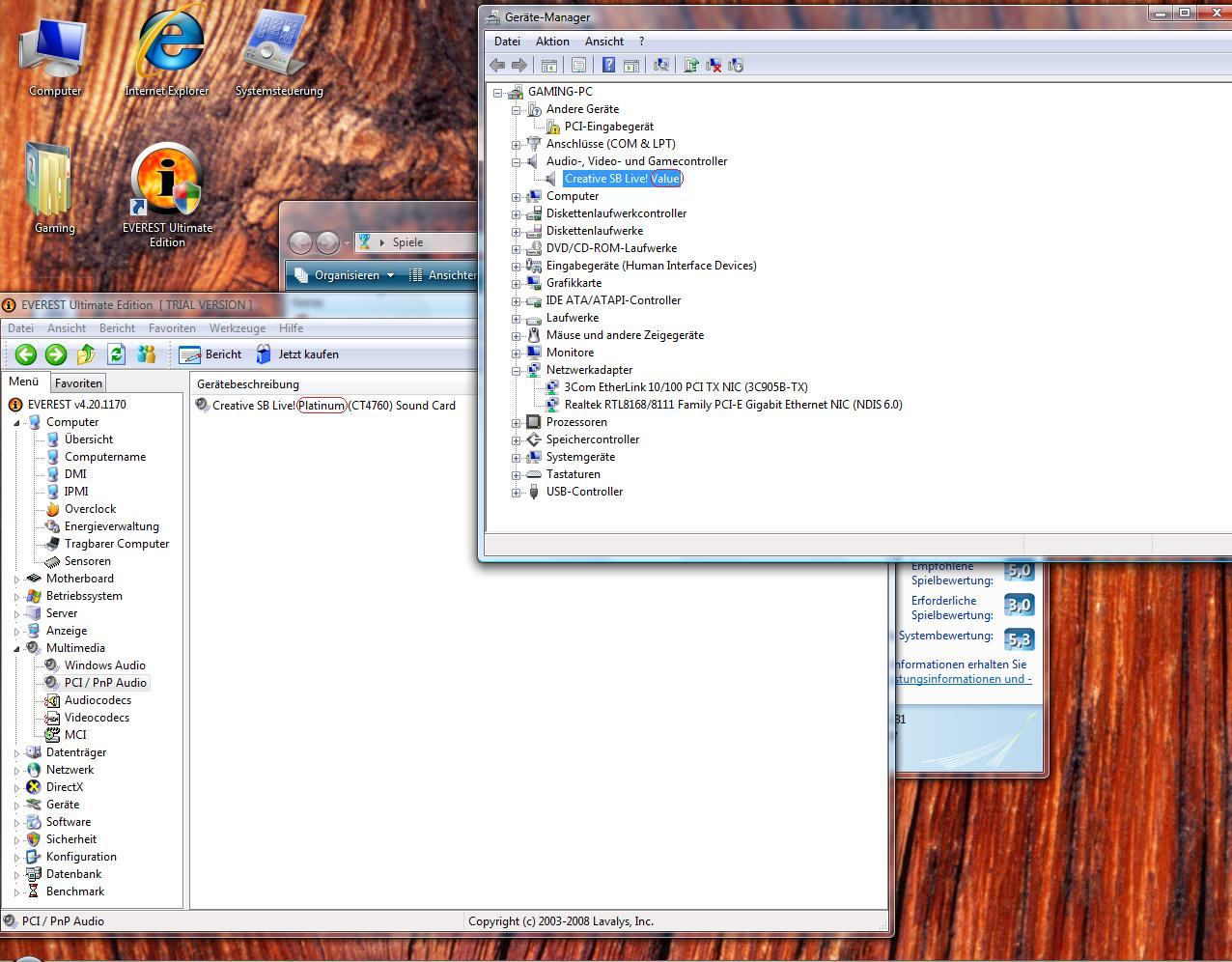Click the show/hide action pane icon in Geräte-Manager
This screenshot has height=962, width=1232.
coord(631,65)
